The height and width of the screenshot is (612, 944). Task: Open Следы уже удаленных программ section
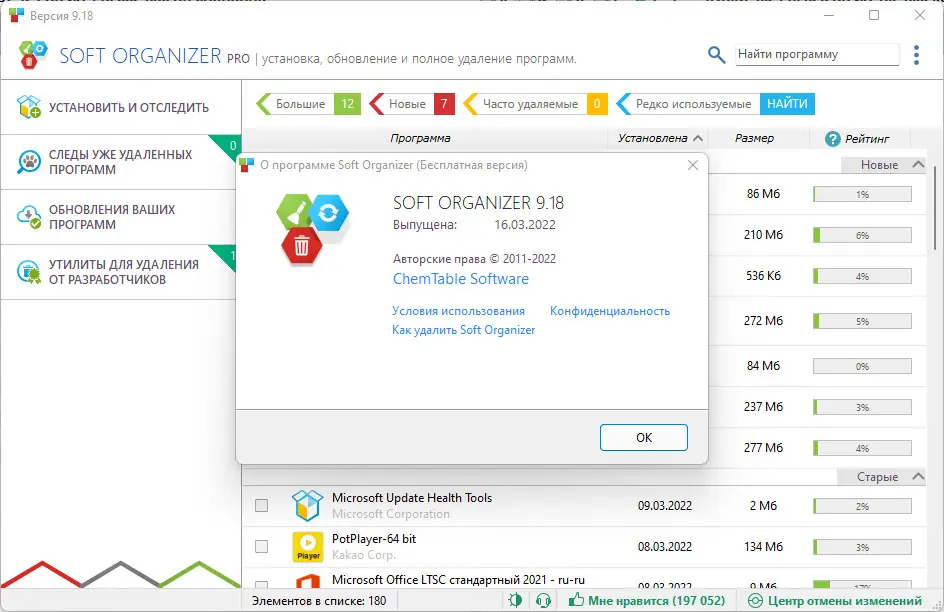120,162
